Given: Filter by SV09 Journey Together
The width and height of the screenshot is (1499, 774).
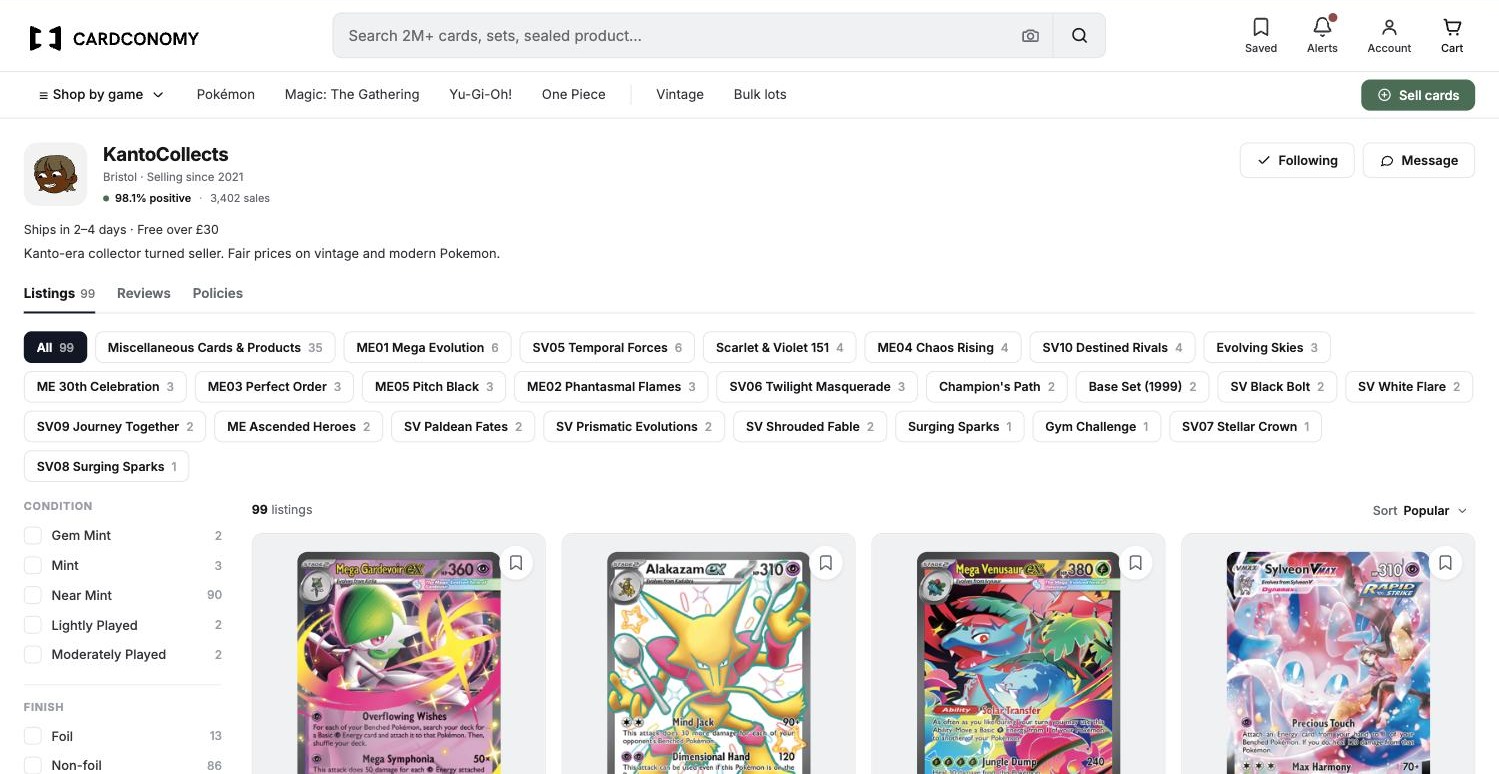Looking at the screenshot, I should click(x=115, y=426).
